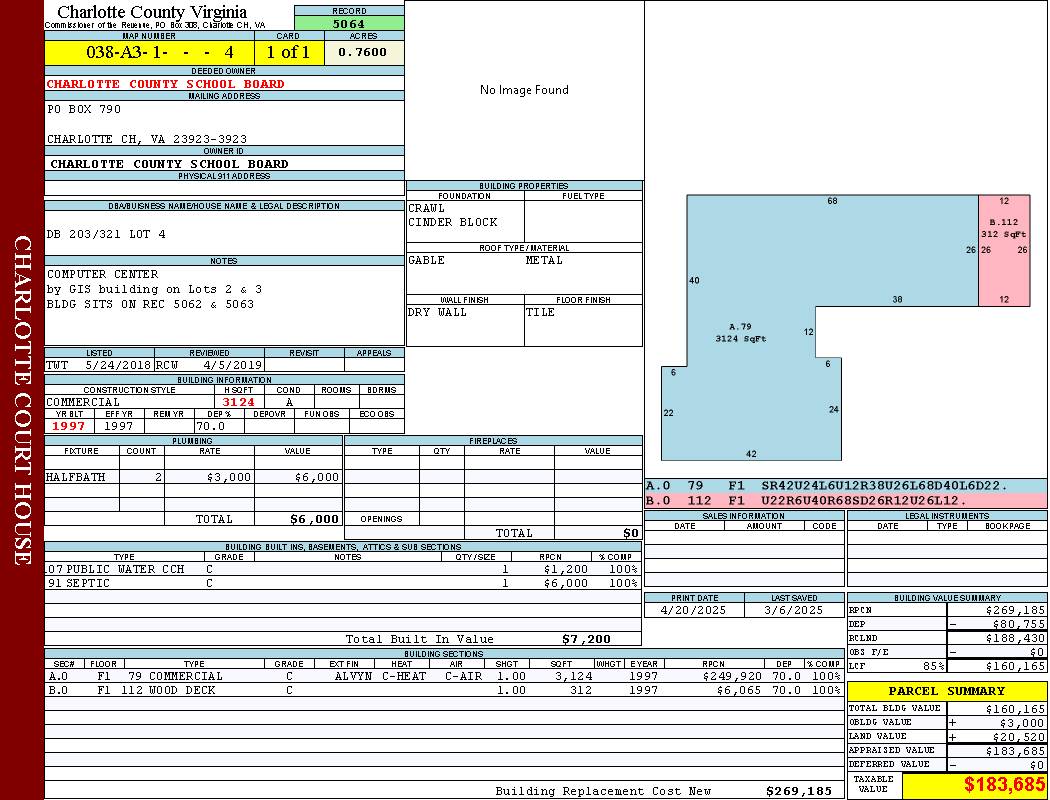This screenshot has height=800, width=1050.
Task: Click OBLDG VALUE $3,000
Action: [1022, 722]
